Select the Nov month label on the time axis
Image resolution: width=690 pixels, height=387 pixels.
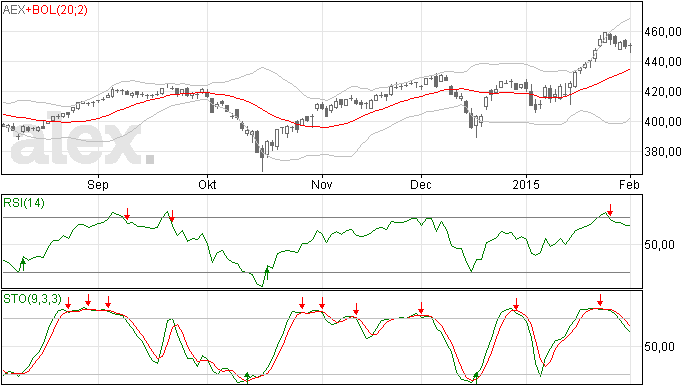point(322,184)
